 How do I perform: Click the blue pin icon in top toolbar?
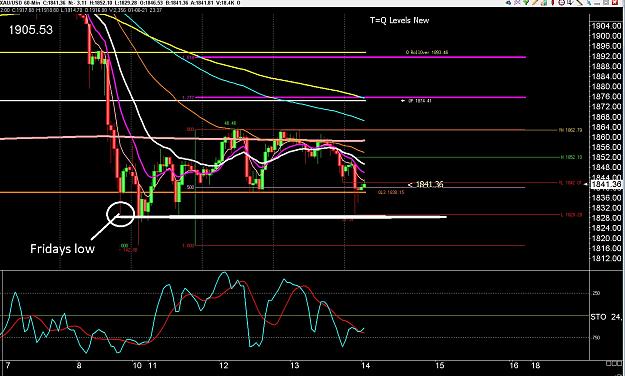pyautogui.click(x=589, y=2)
